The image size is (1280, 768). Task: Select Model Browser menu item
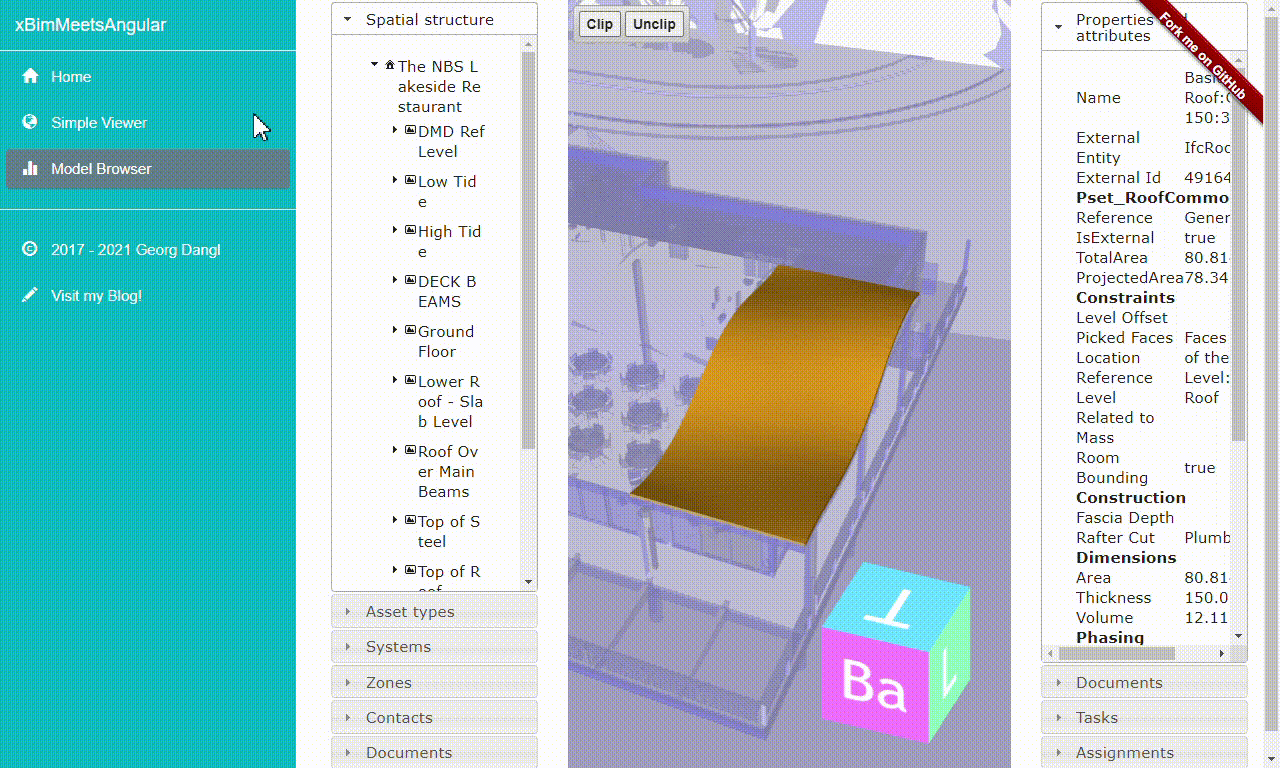(x=148, y=169)
